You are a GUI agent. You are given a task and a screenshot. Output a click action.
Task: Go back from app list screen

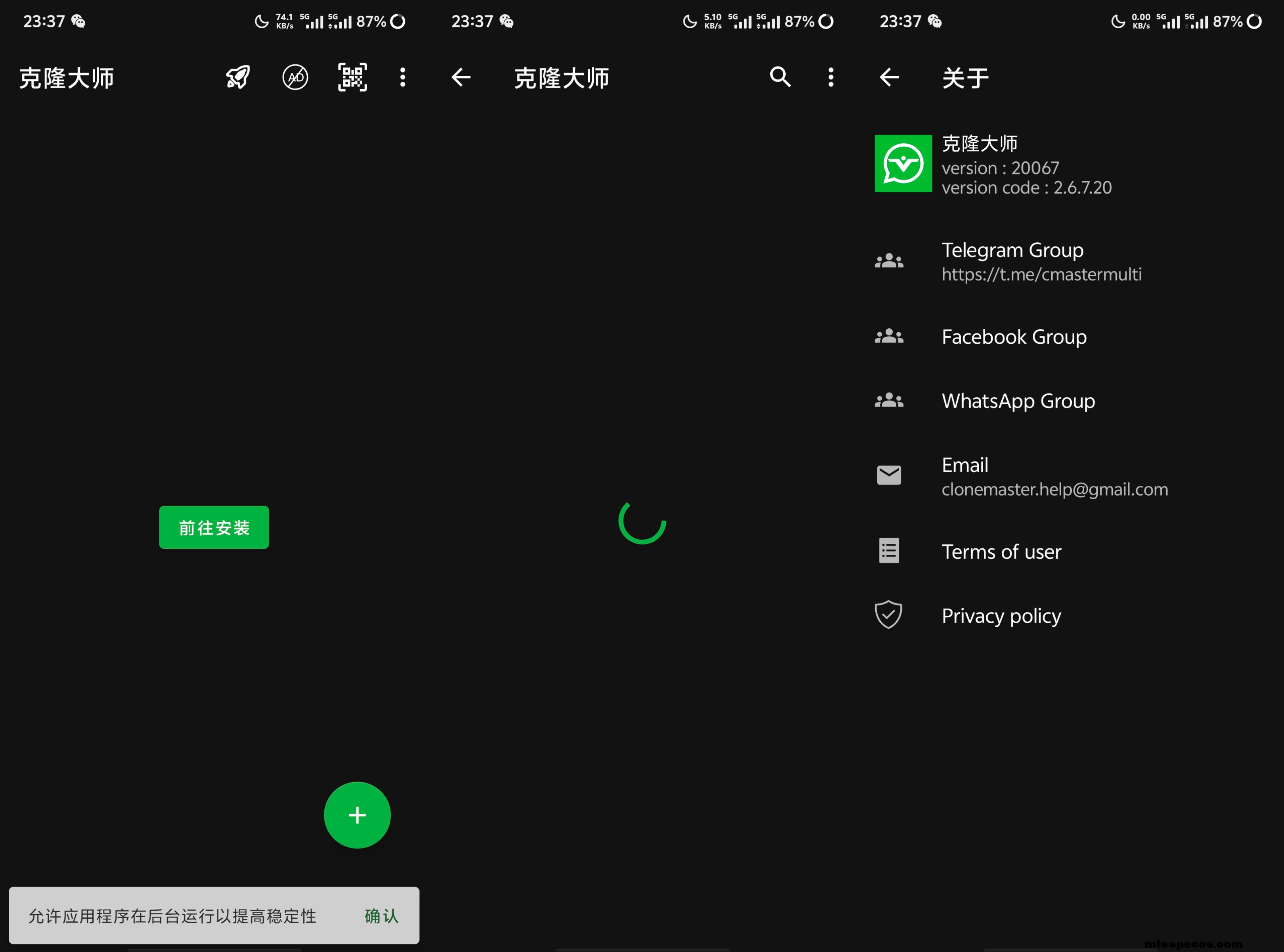click(461, 77)
